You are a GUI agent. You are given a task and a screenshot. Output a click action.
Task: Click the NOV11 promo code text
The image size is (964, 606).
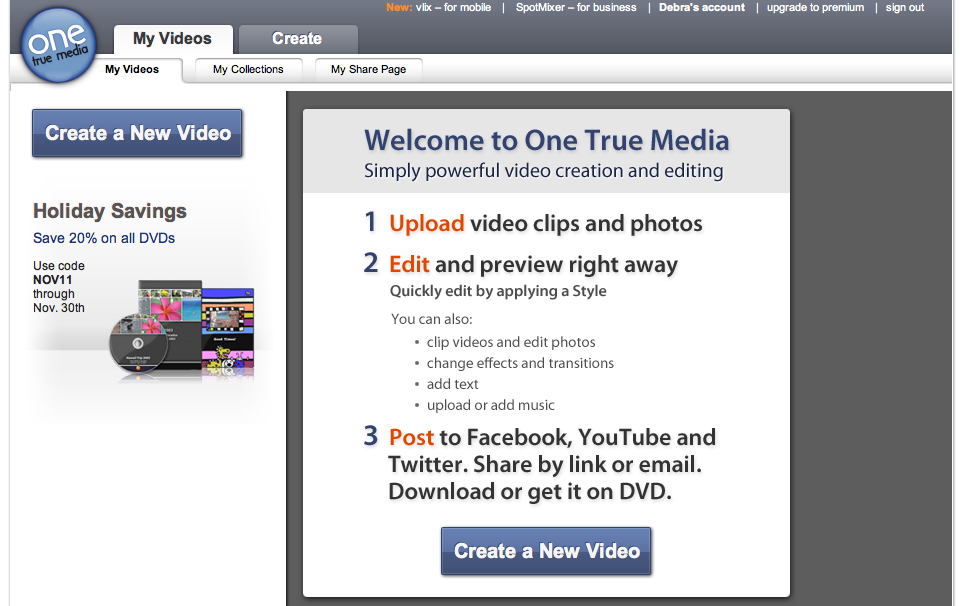click(x=52, y=280)
